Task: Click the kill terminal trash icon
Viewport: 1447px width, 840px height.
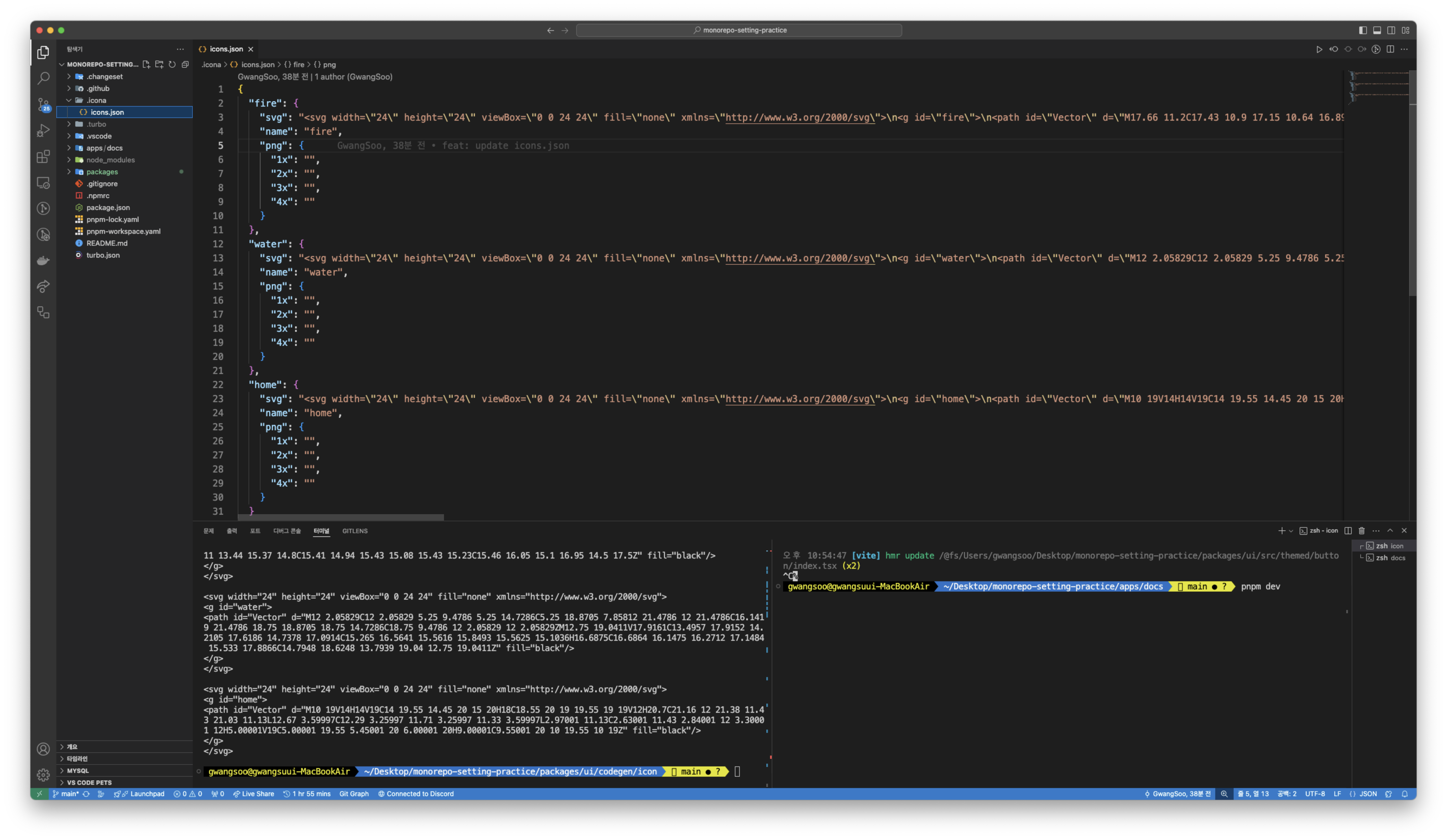Action: pos(1361,531)
